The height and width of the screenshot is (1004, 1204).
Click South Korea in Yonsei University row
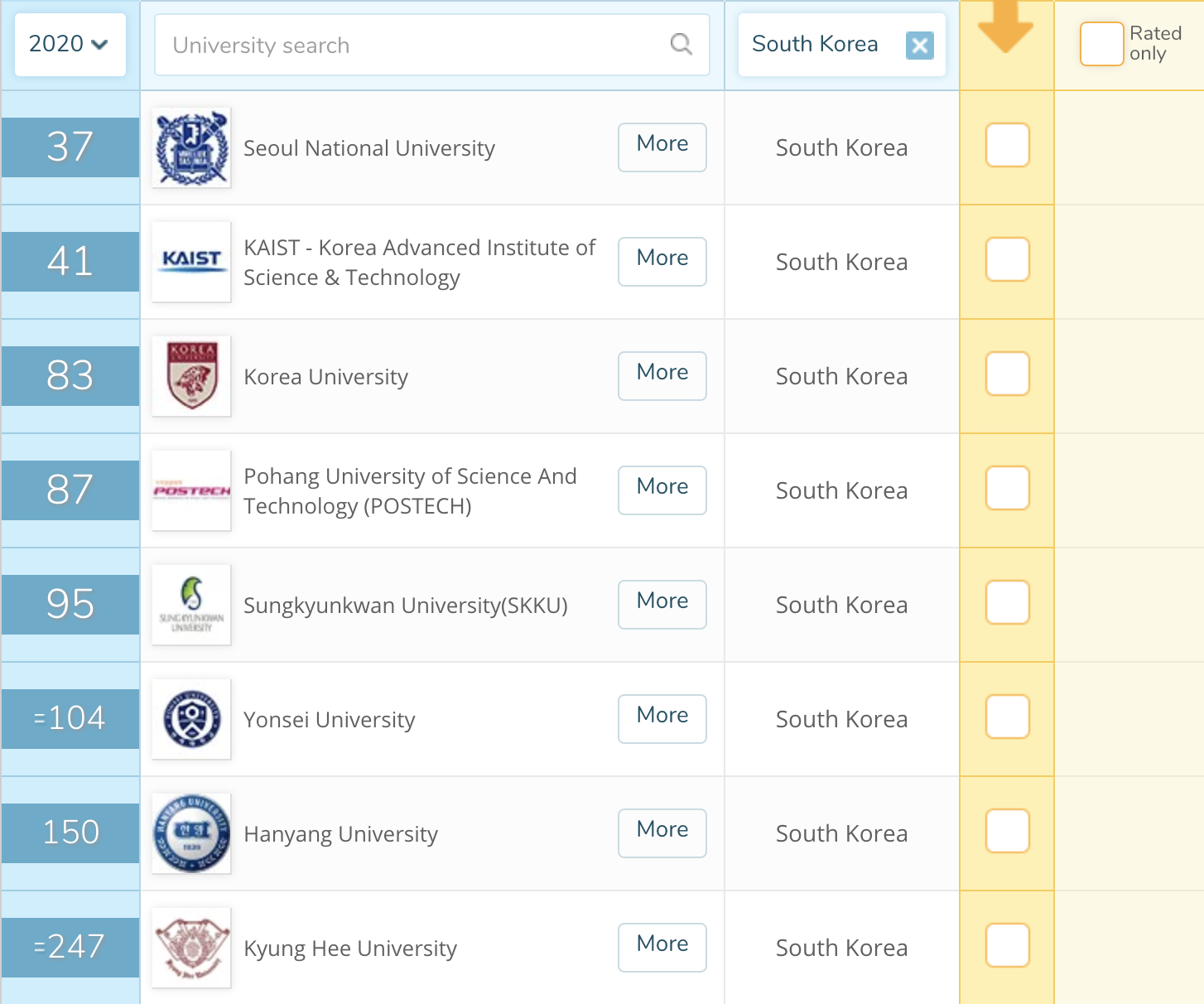[x=842, y=719]
